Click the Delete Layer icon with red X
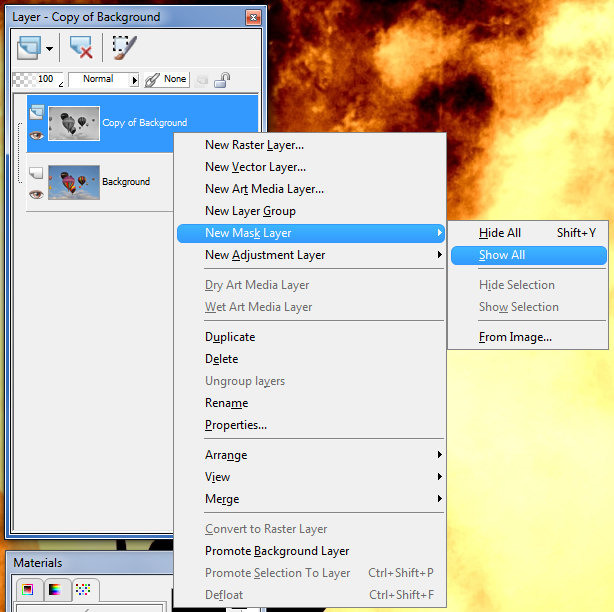 click(81, 47)
